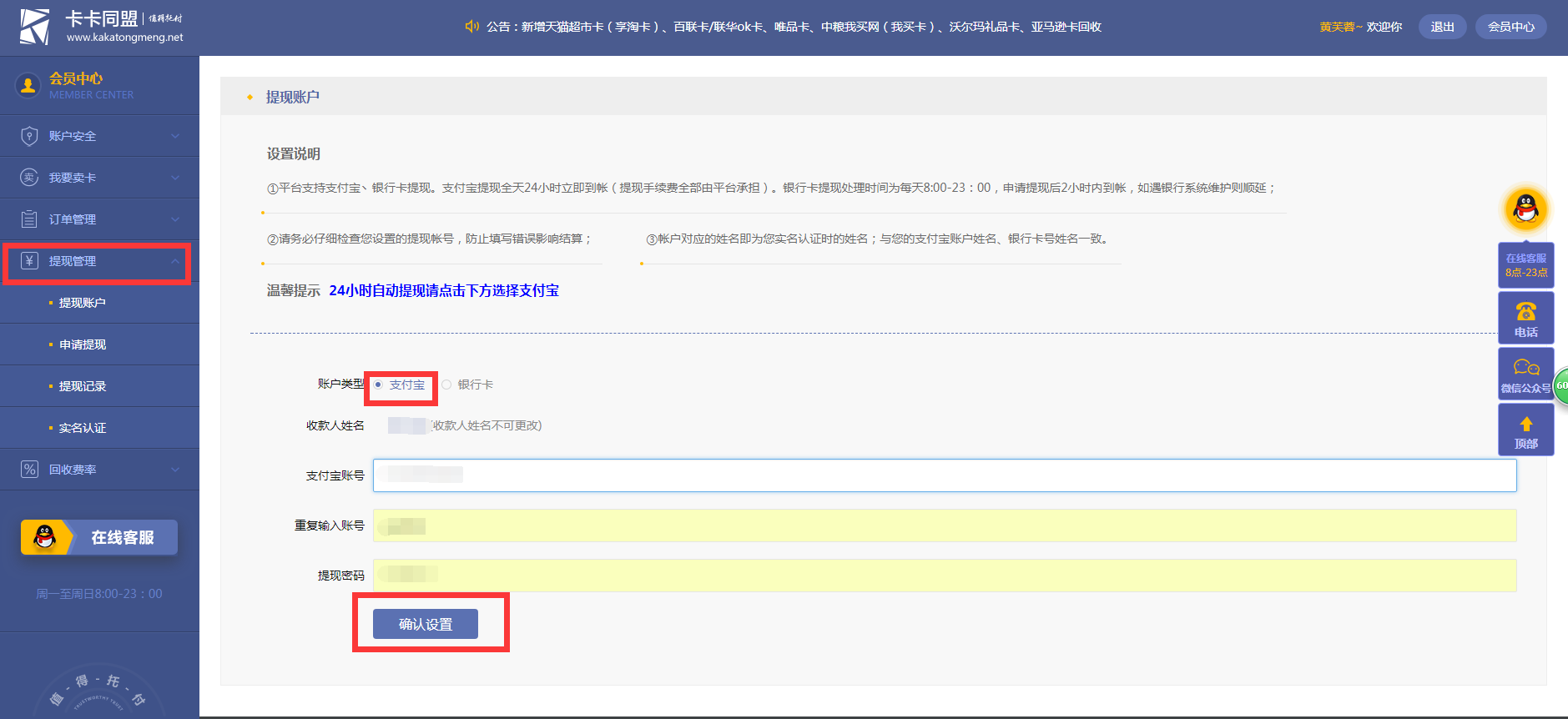Expand the 我要卖卡 menu chevron

pos(175,178)
